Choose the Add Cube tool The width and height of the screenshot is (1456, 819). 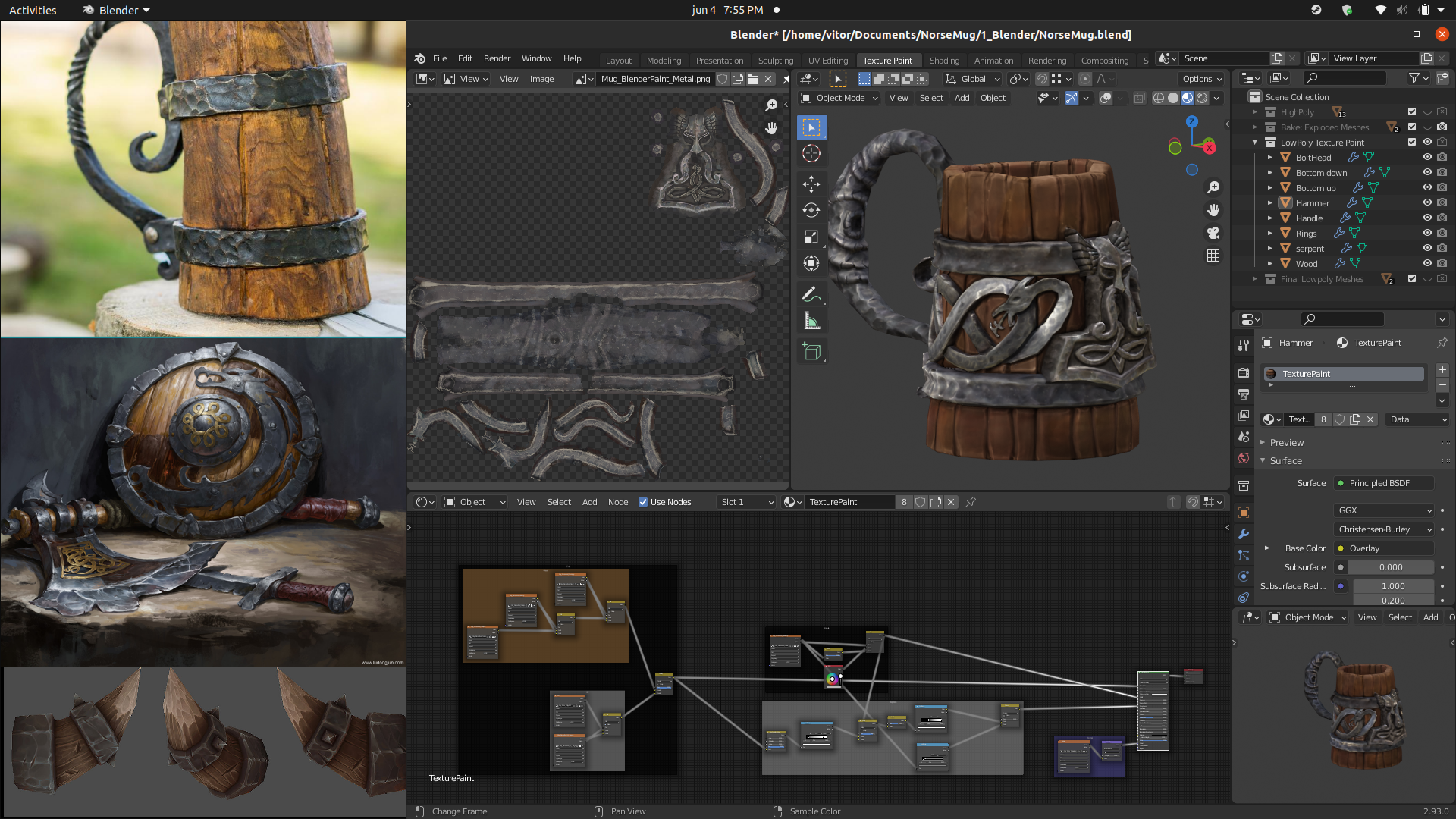[x=811, y=351]
